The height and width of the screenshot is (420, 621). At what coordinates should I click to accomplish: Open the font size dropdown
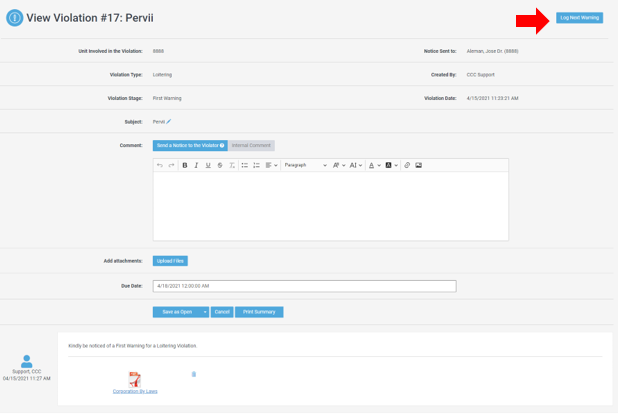pyautogui.click(x=356, y=166)
